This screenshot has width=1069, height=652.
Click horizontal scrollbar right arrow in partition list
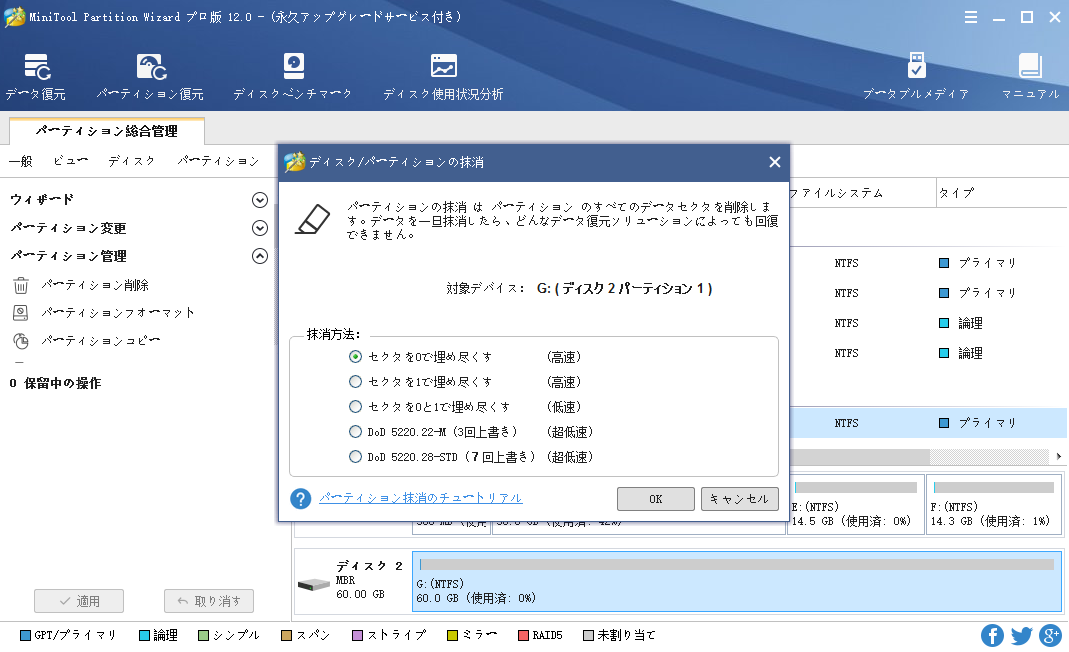point(1059,456)
